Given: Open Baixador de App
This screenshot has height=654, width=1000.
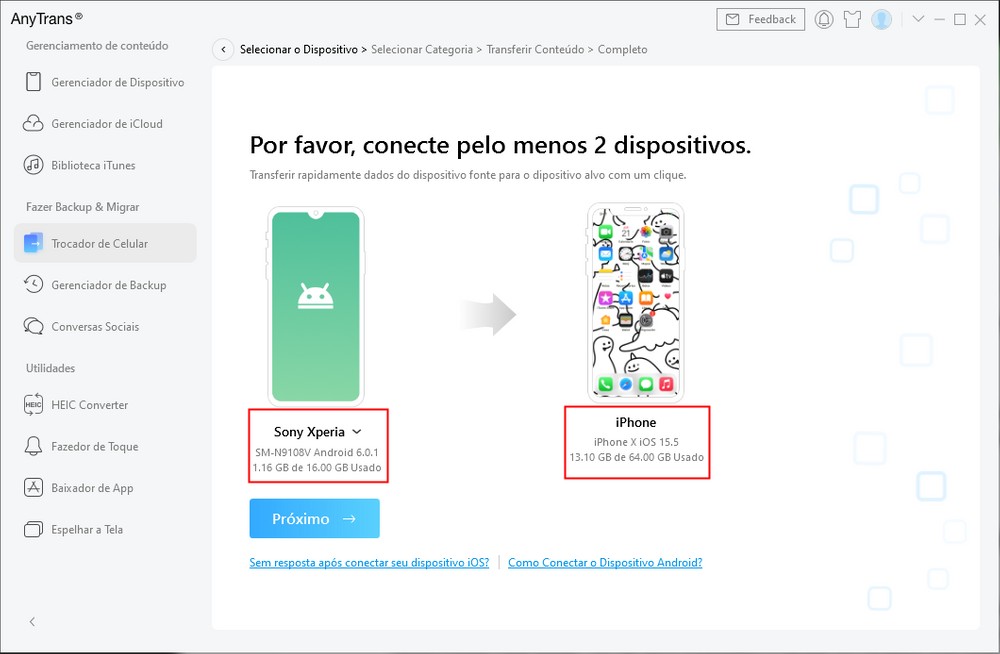Looking at the screenshot, I should coord(92,488).
